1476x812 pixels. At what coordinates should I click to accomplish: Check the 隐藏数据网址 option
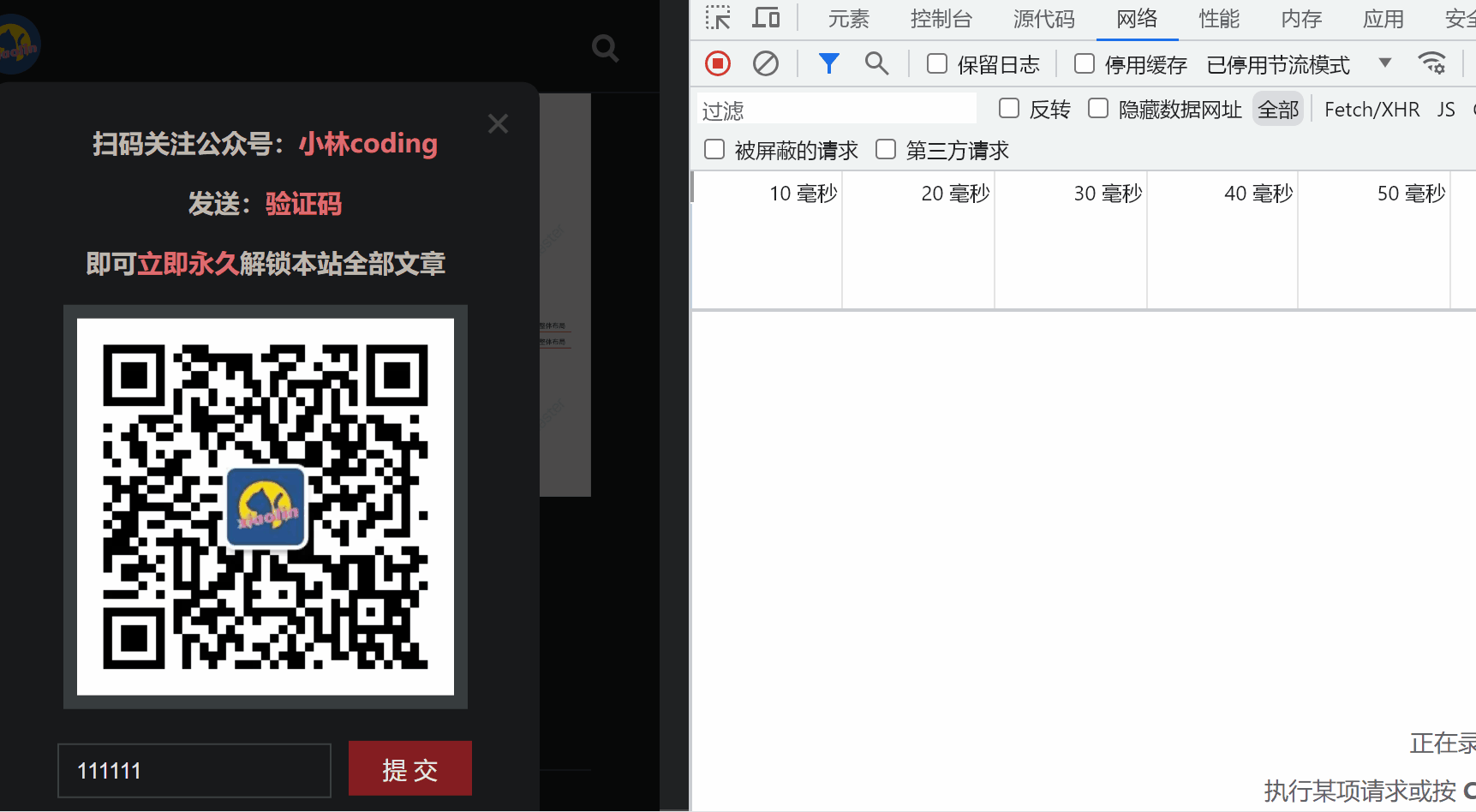[1098, 109]
